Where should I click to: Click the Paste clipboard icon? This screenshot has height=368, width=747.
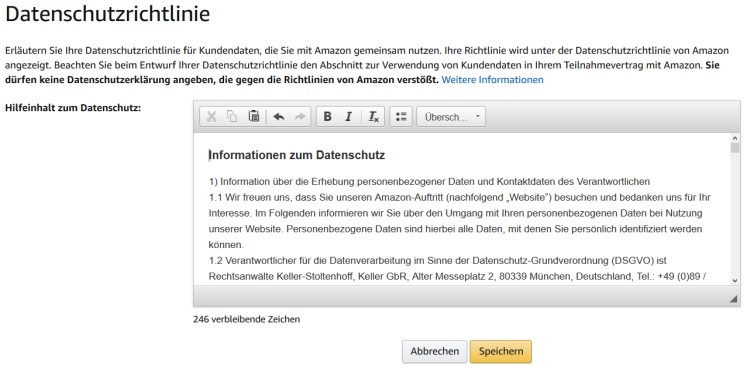click(x=254, y=116)
